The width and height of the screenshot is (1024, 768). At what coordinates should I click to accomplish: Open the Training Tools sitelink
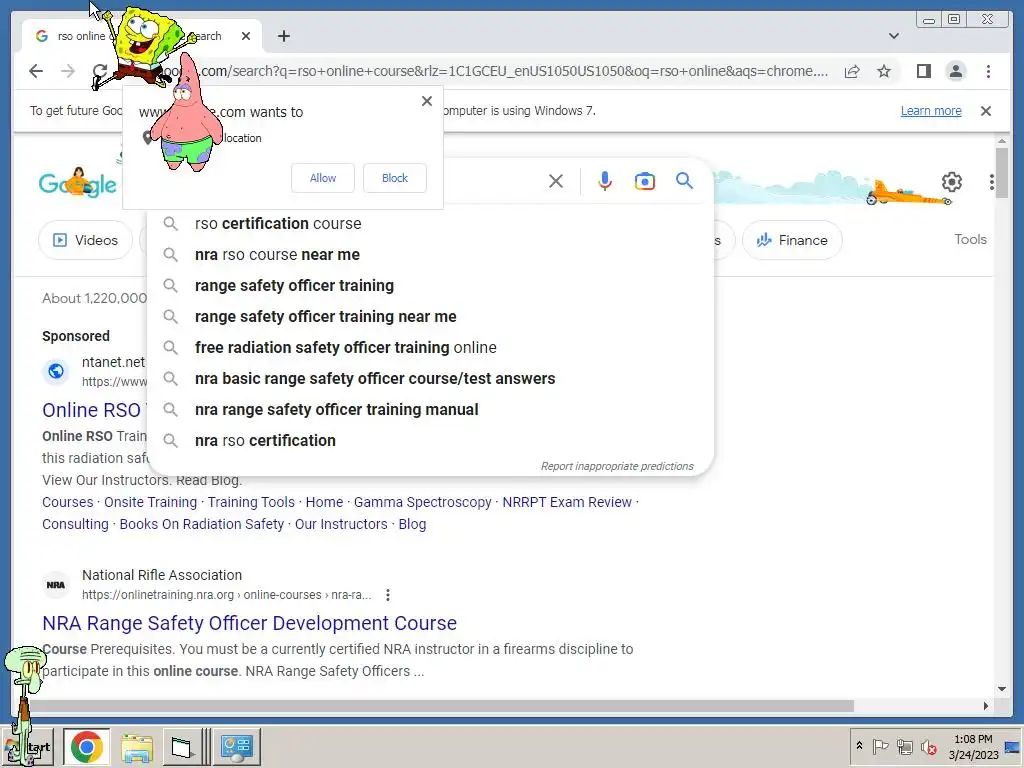coord(251,502)
